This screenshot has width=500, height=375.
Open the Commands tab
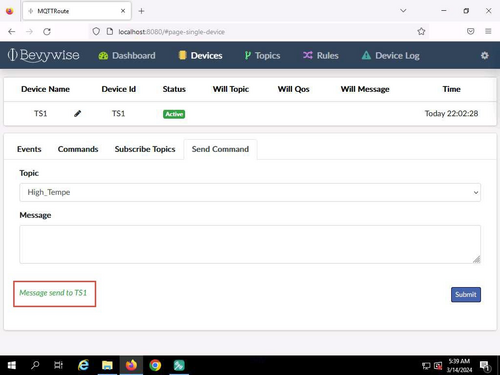[x=78, y=149]
